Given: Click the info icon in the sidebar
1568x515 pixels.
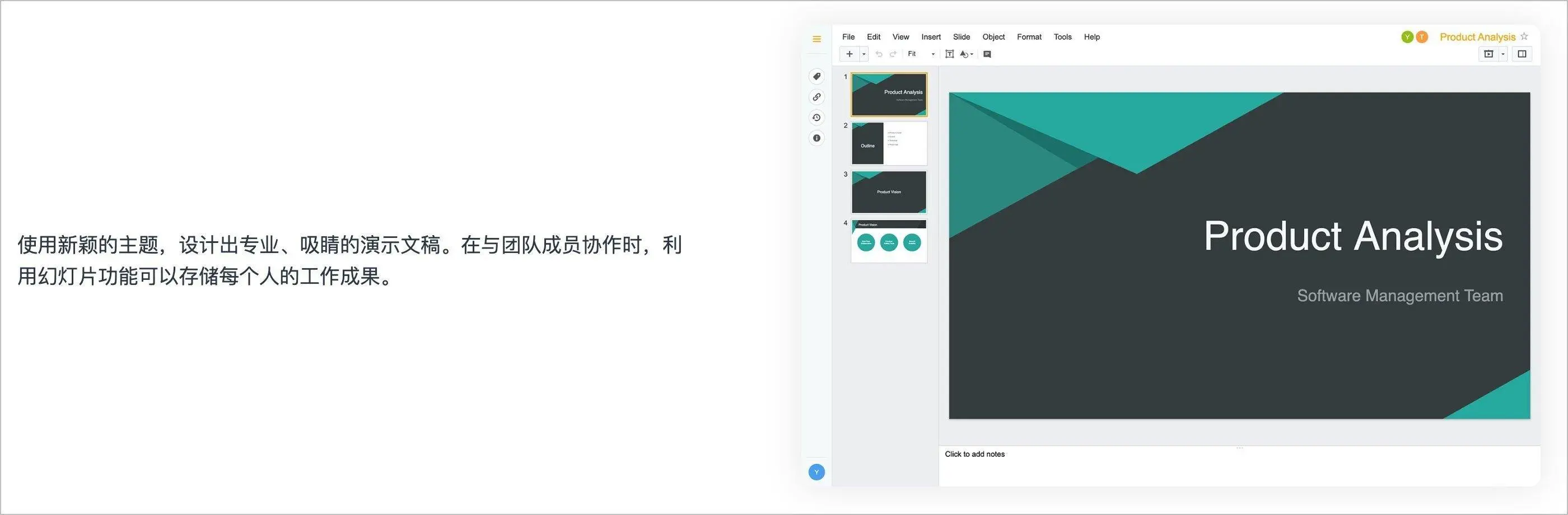Looking at the screenshot, I should 816,138.
